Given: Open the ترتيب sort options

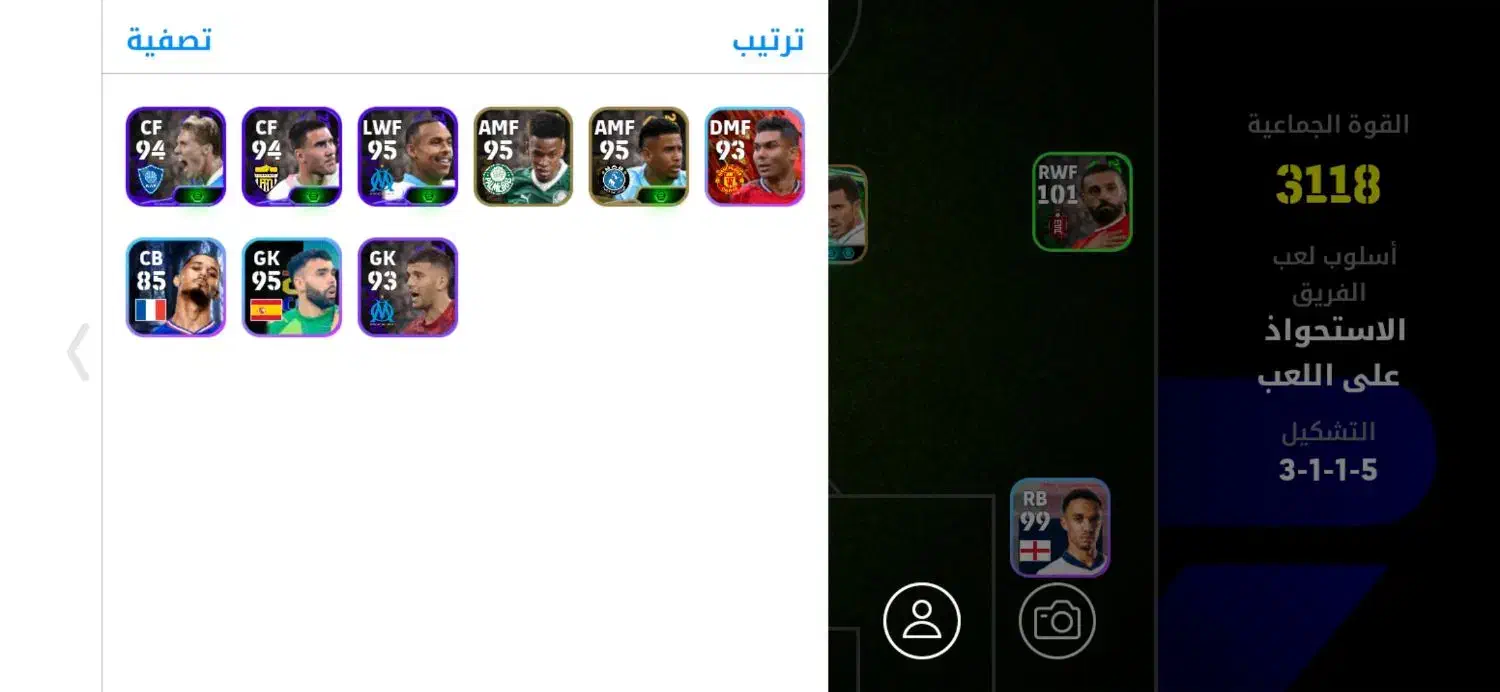Looking at the screenshot, I should tap(768, 41).
